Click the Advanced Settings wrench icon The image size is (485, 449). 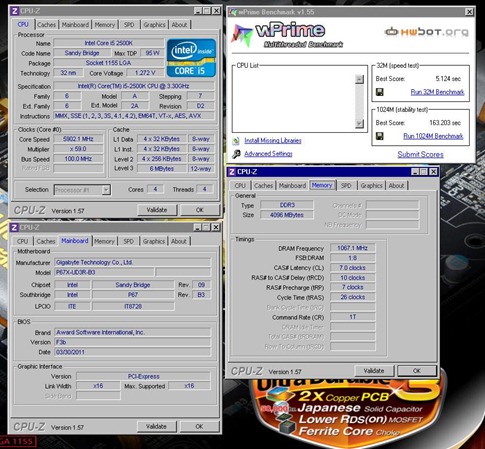click(x=236, y=154)
